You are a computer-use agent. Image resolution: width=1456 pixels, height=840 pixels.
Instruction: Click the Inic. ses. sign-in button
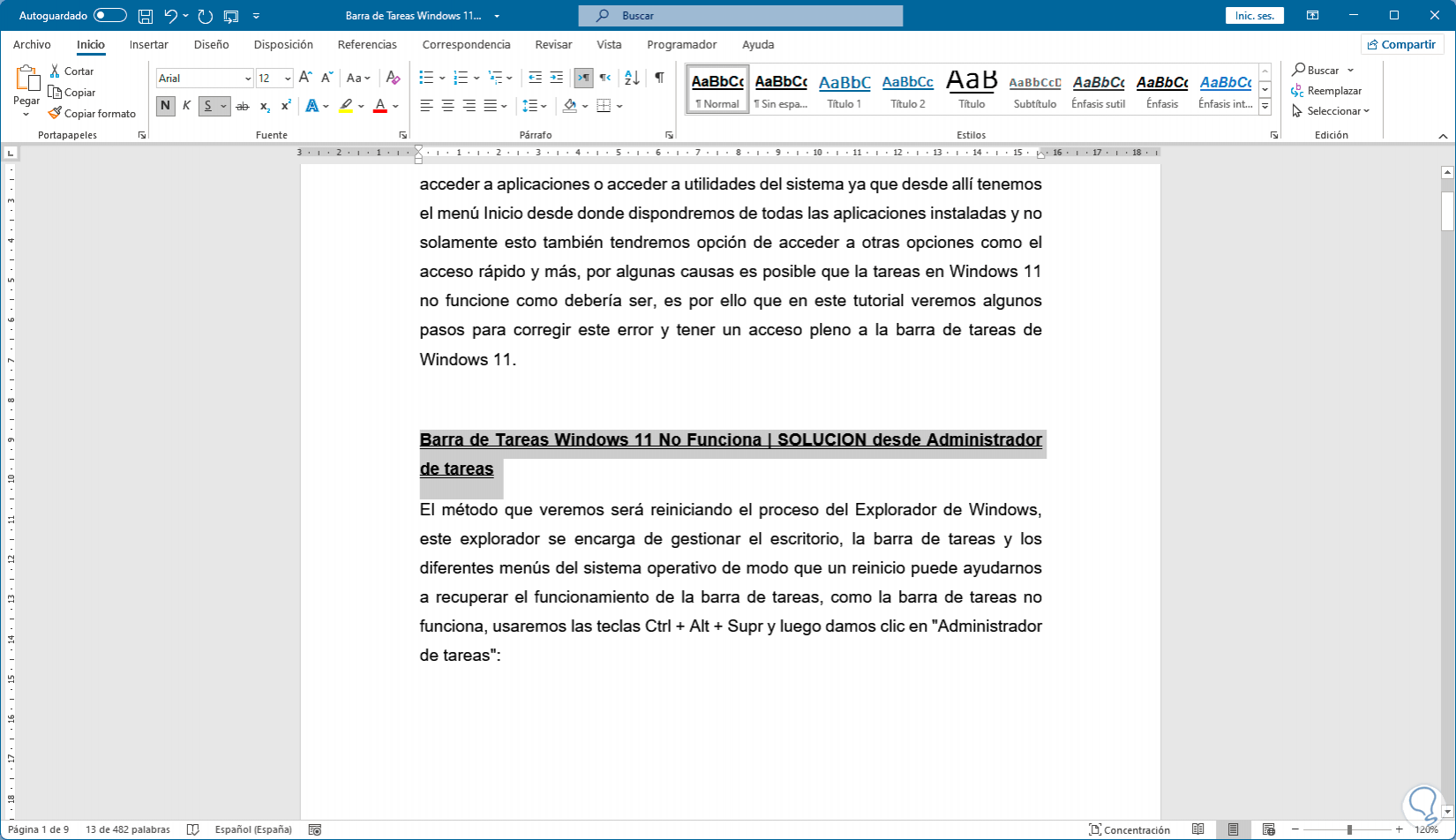click(x=1255, y=16)
